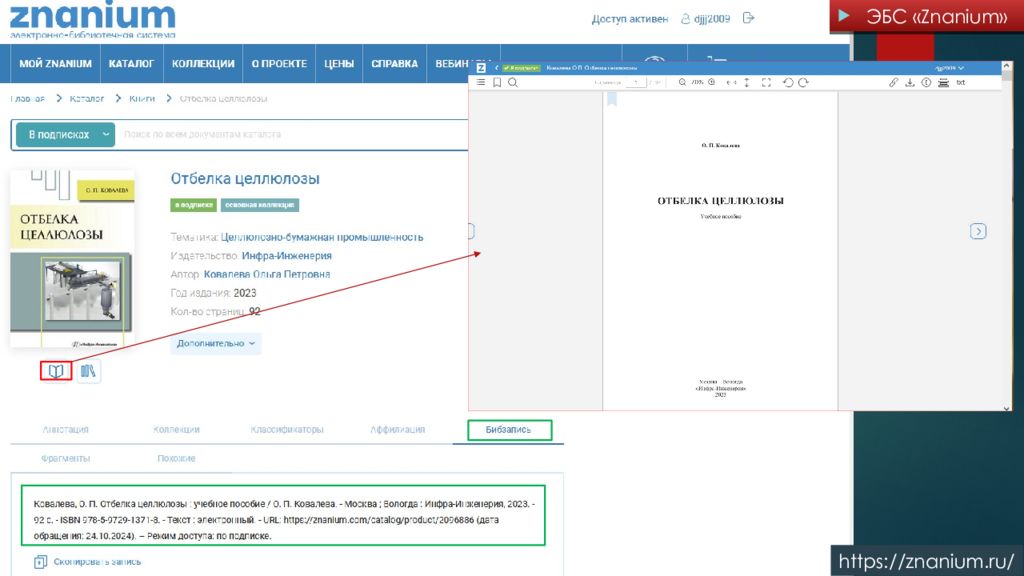This screenshot has width=1024, height=576.
Task: Go to the next page with the right arrow
Action: (978, 231)
